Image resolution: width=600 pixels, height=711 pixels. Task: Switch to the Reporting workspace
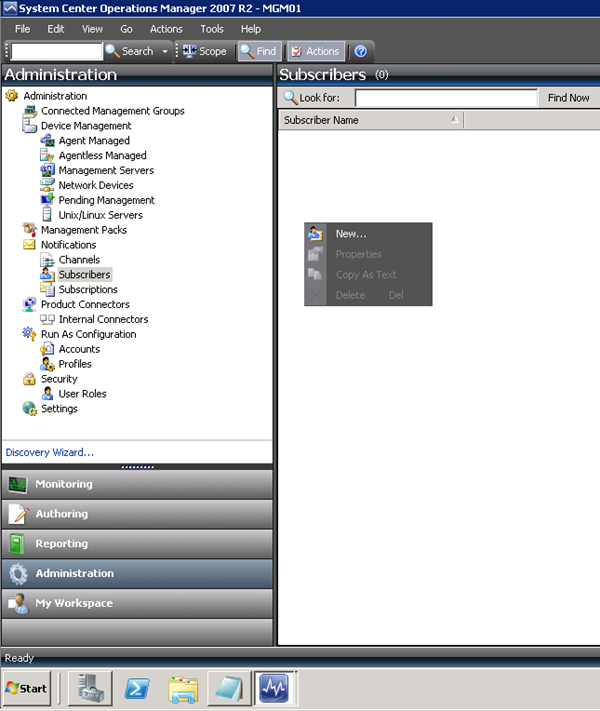137,544
